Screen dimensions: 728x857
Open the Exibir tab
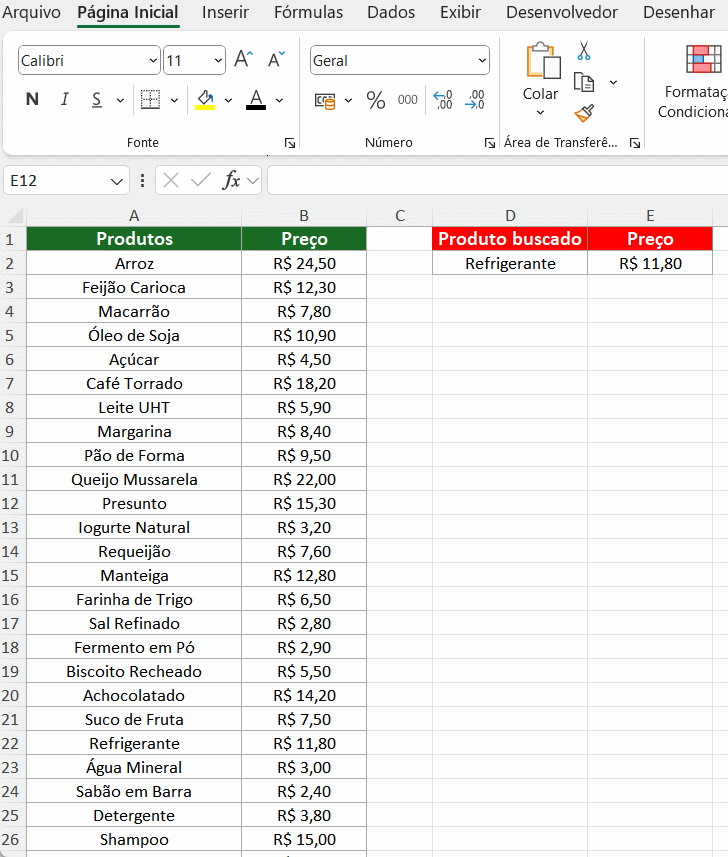(x=460, y=13)
